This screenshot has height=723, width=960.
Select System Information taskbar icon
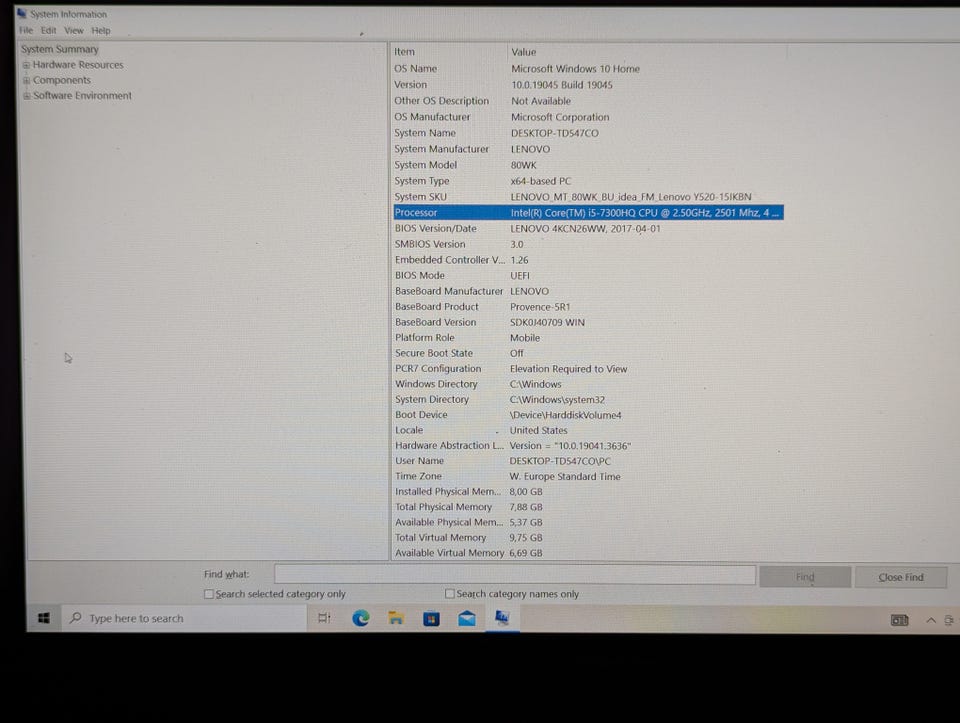pos(503,618)
